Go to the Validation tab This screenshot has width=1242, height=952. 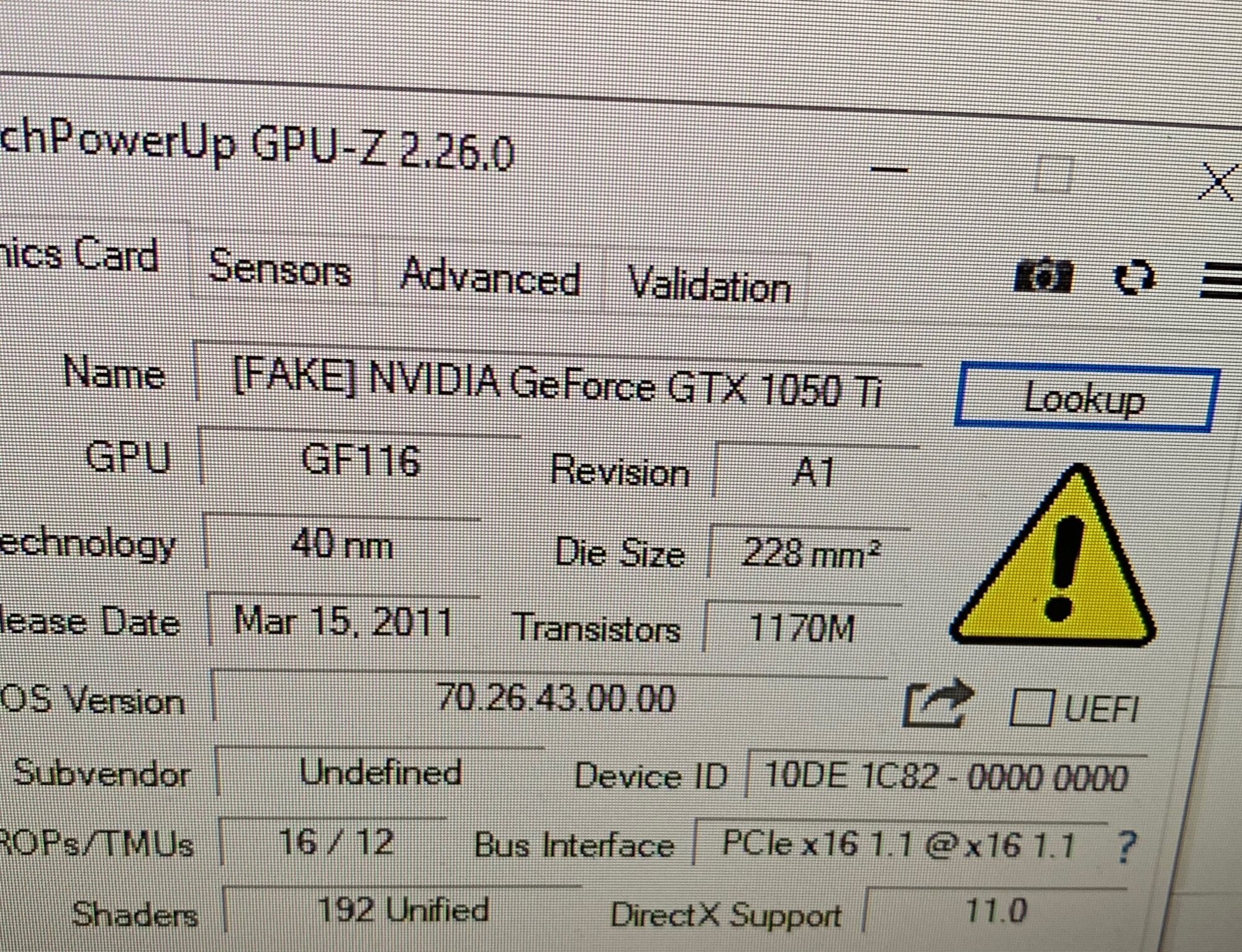pos(709,286)
